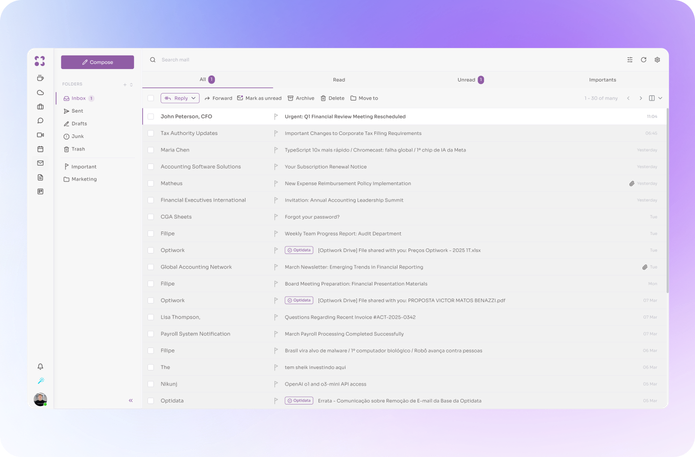This screenshot has width=695, height=457.
Task: Go to next page of emails arrow
Action: pos(639,98)
